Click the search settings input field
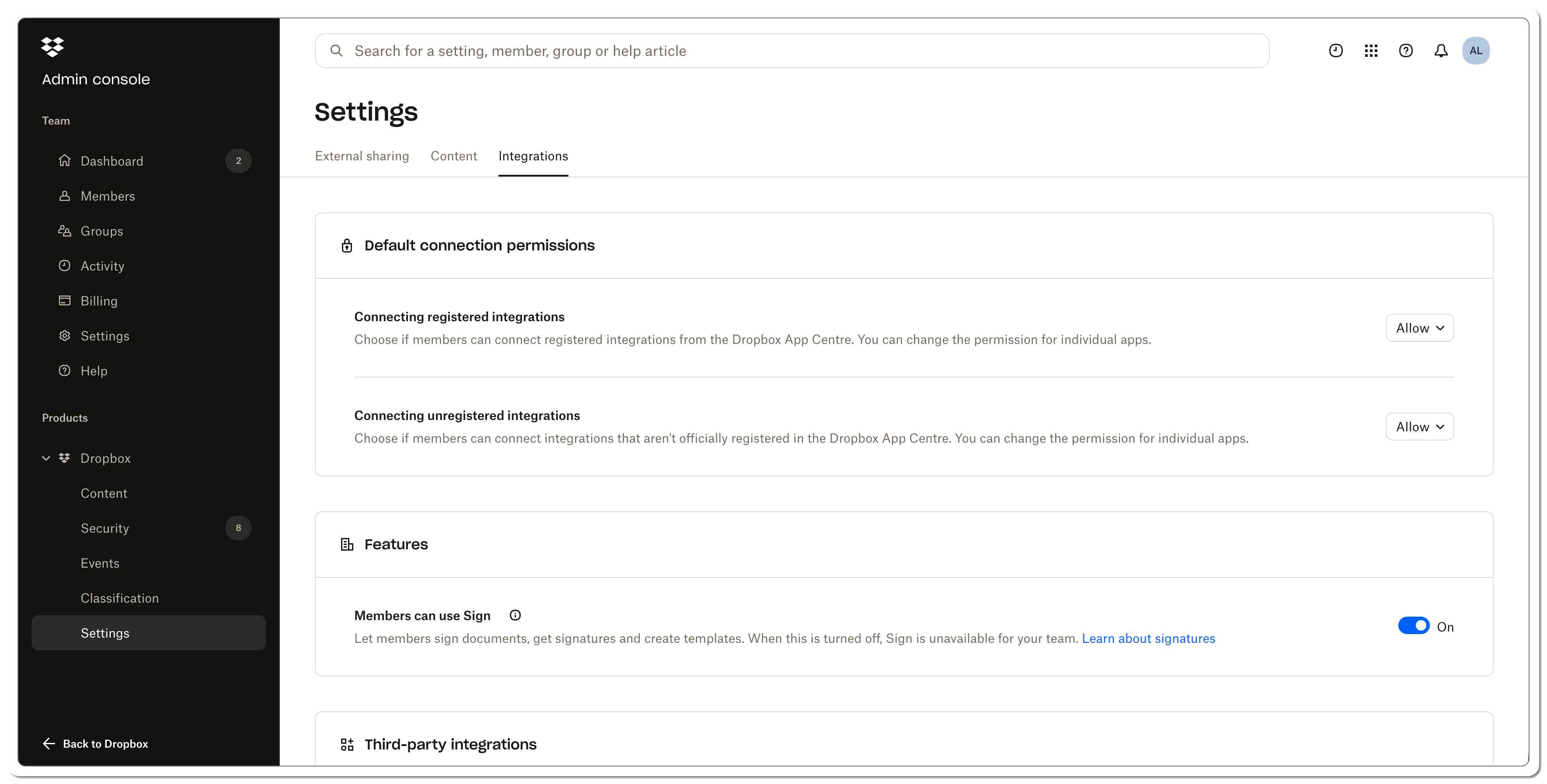Viewport: 1547px width, 784px height. [x=791, y=51]
